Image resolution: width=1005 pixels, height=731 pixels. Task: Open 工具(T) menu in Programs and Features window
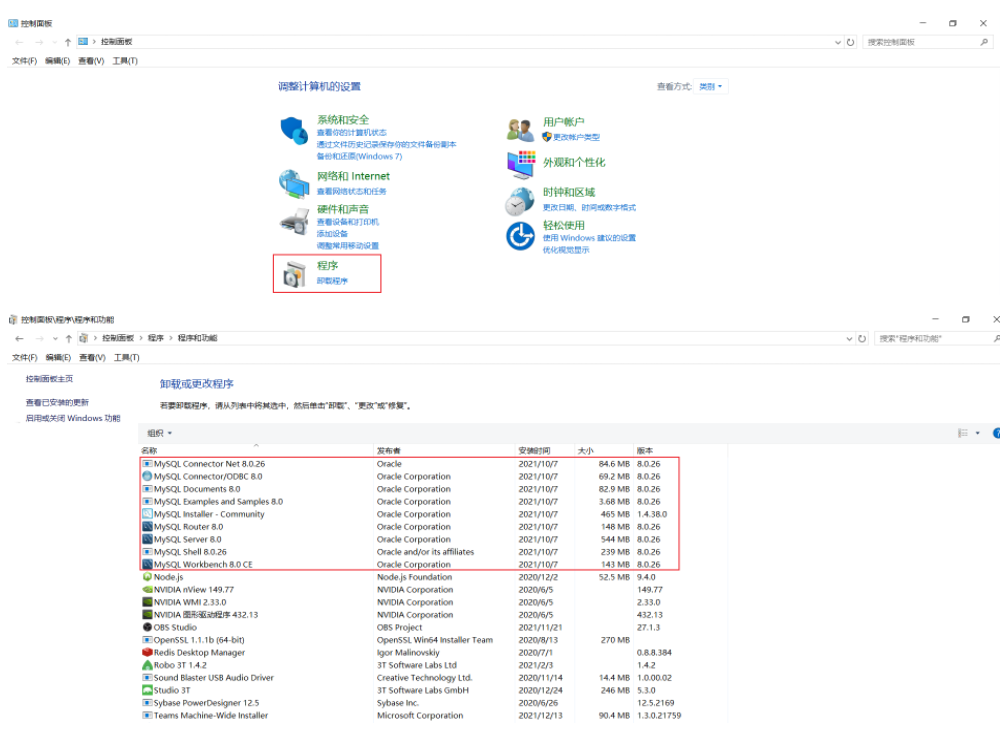tap(126, 357)
